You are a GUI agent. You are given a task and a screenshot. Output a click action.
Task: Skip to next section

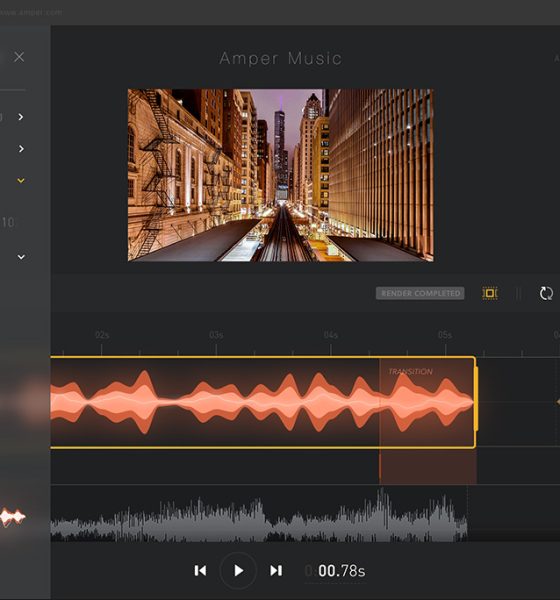(276, 571)
